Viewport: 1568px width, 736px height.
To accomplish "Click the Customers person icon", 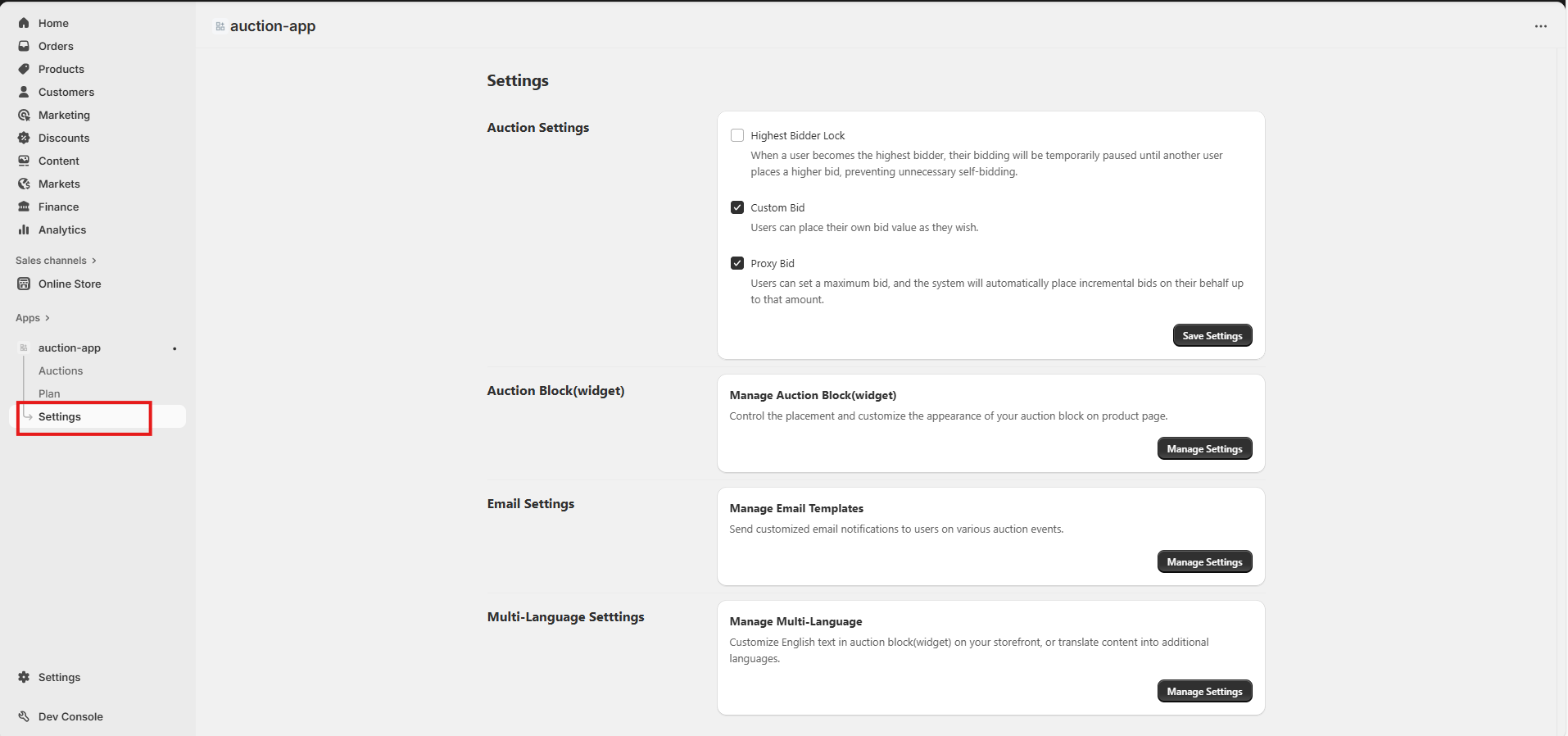I will click(24, 92).
